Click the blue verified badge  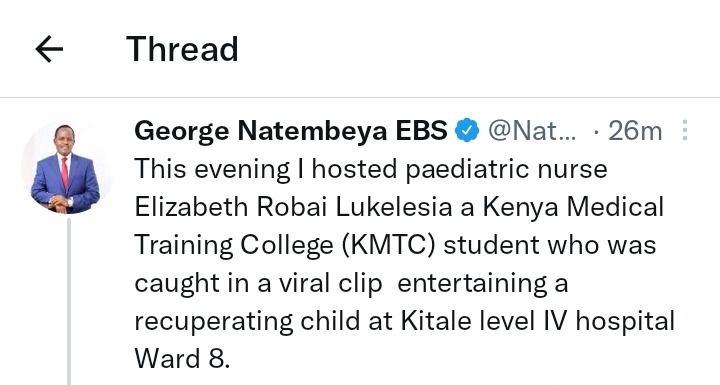point(467,130)
